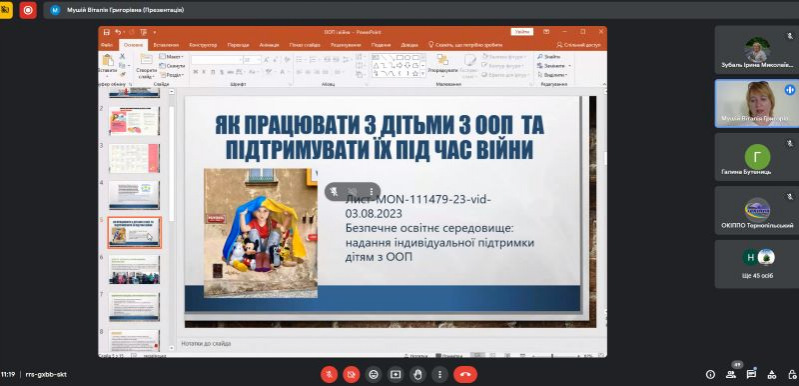Viewport: 799px width, 386px height.
Task: Raise your hand in the meeting
Action: 418,375
